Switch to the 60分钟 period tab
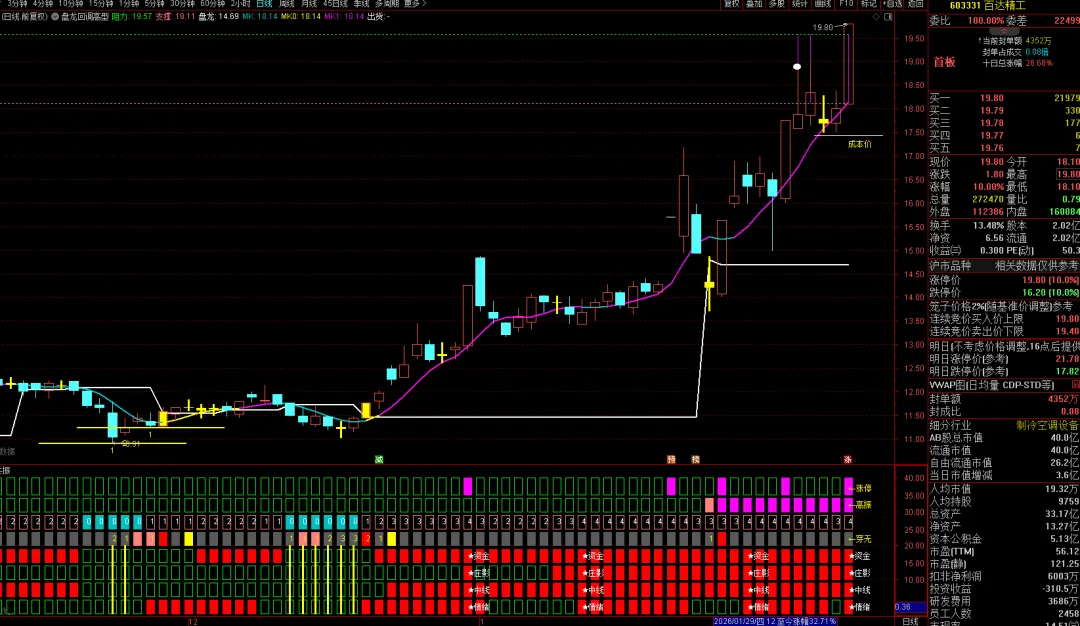This screenshot has height=626, width=1080. 213,3
